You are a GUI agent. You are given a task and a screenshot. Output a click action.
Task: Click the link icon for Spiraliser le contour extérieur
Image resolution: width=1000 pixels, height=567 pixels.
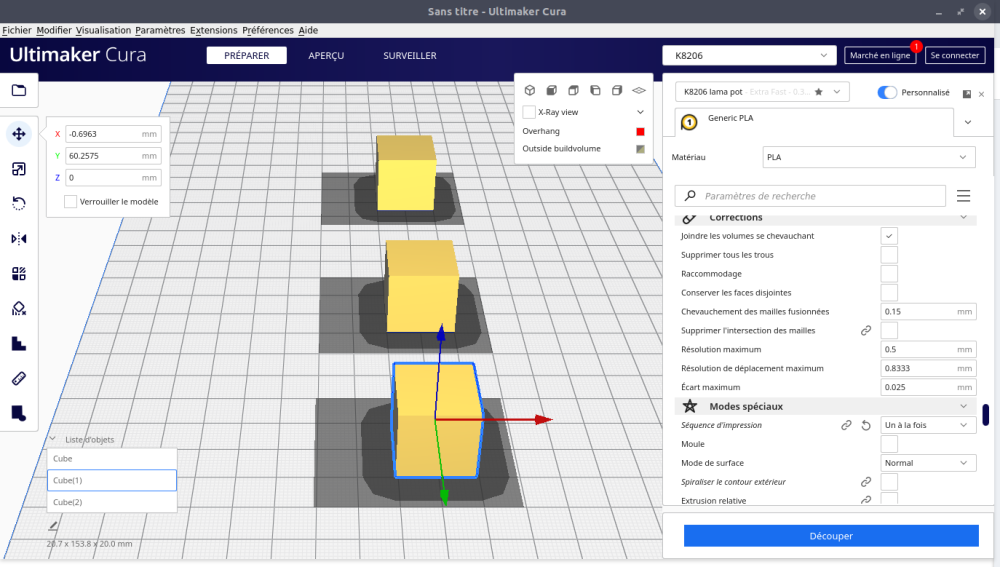click(x=866, y=482)
